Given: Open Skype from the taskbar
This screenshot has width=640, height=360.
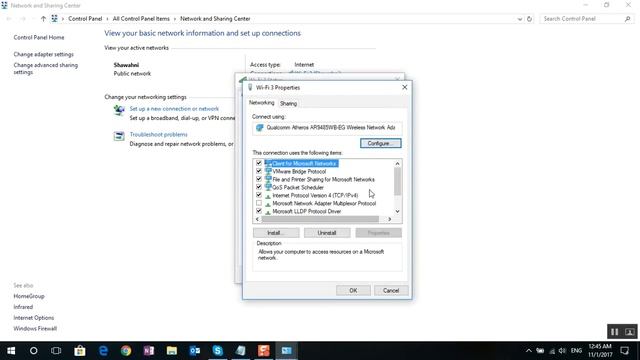Looking at the screenshot, I should click(x=218, y=351).
